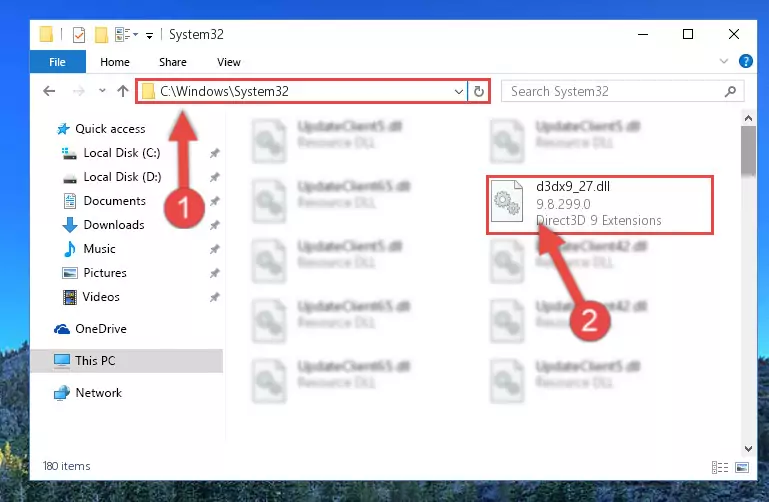This screenshot has width=769, height=502.
Task: Click the pin icon beside Pictures
Action: [x=214, y=273]
